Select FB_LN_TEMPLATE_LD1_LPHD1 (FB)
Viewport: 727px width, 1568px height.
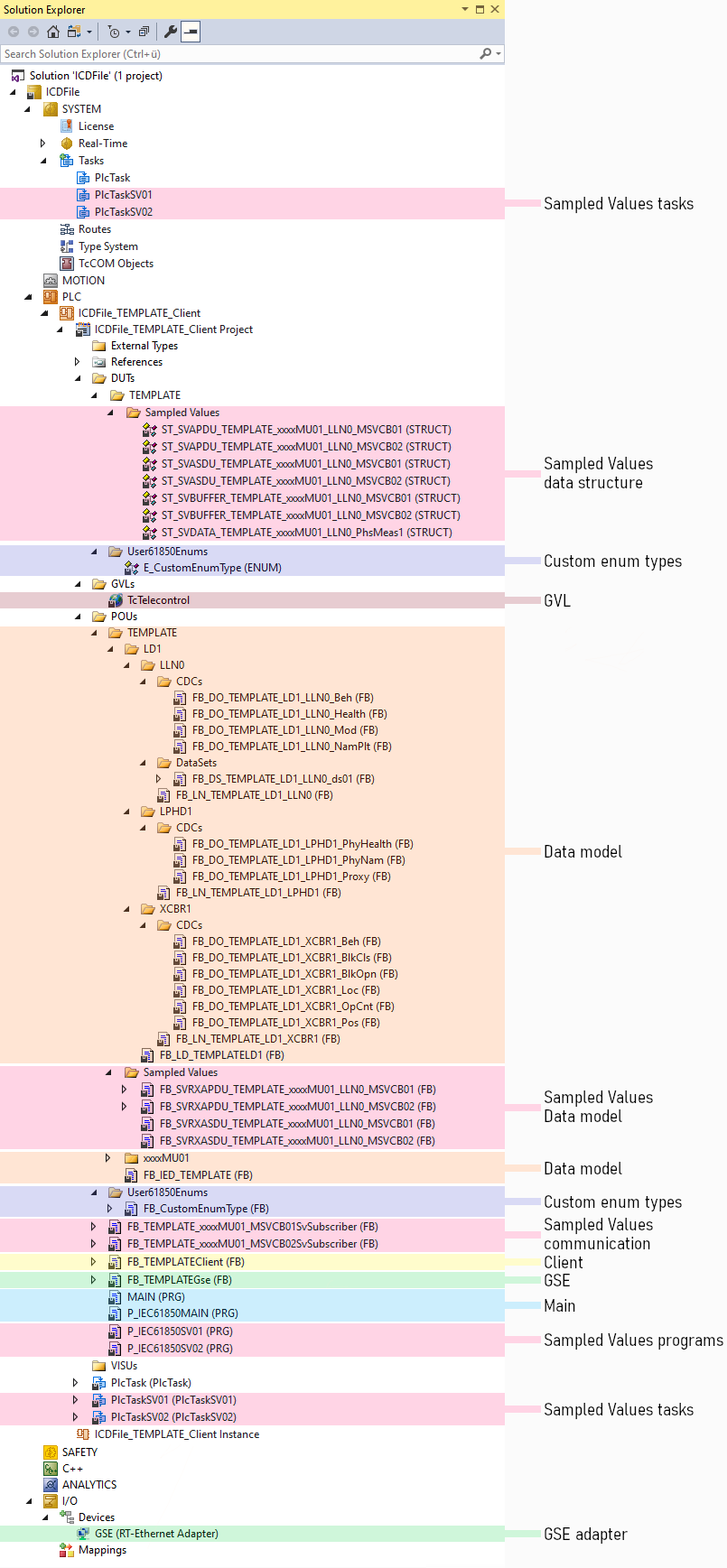[258, 893]
